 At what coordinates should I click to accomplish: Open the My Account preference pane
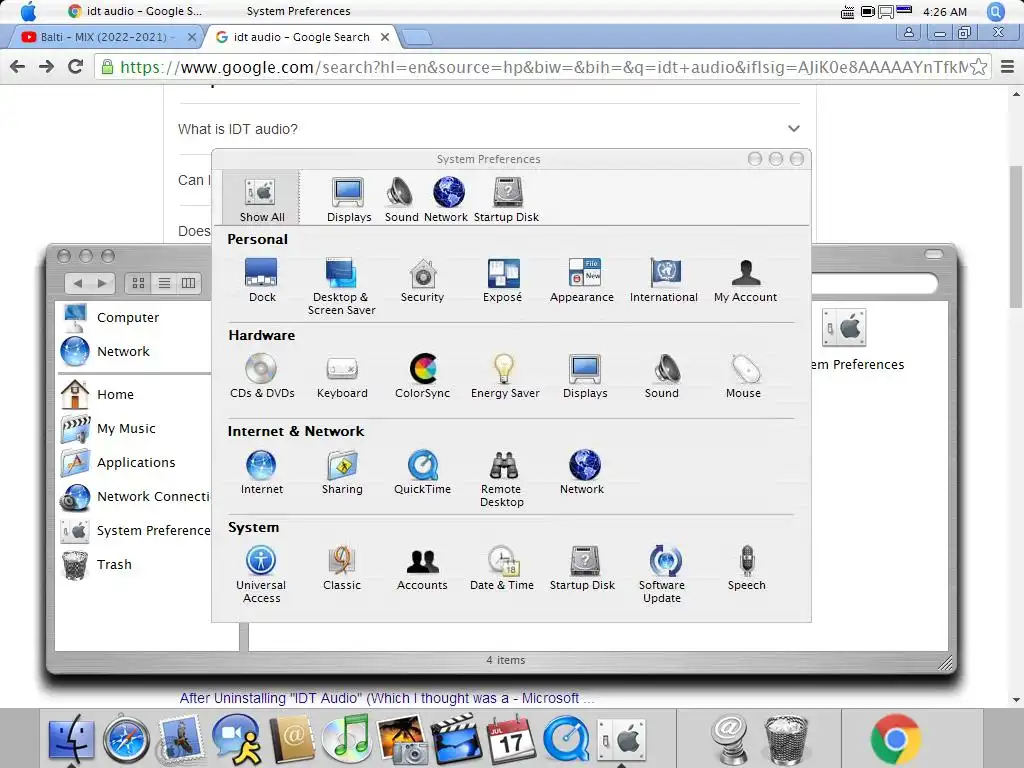point(745,280)
